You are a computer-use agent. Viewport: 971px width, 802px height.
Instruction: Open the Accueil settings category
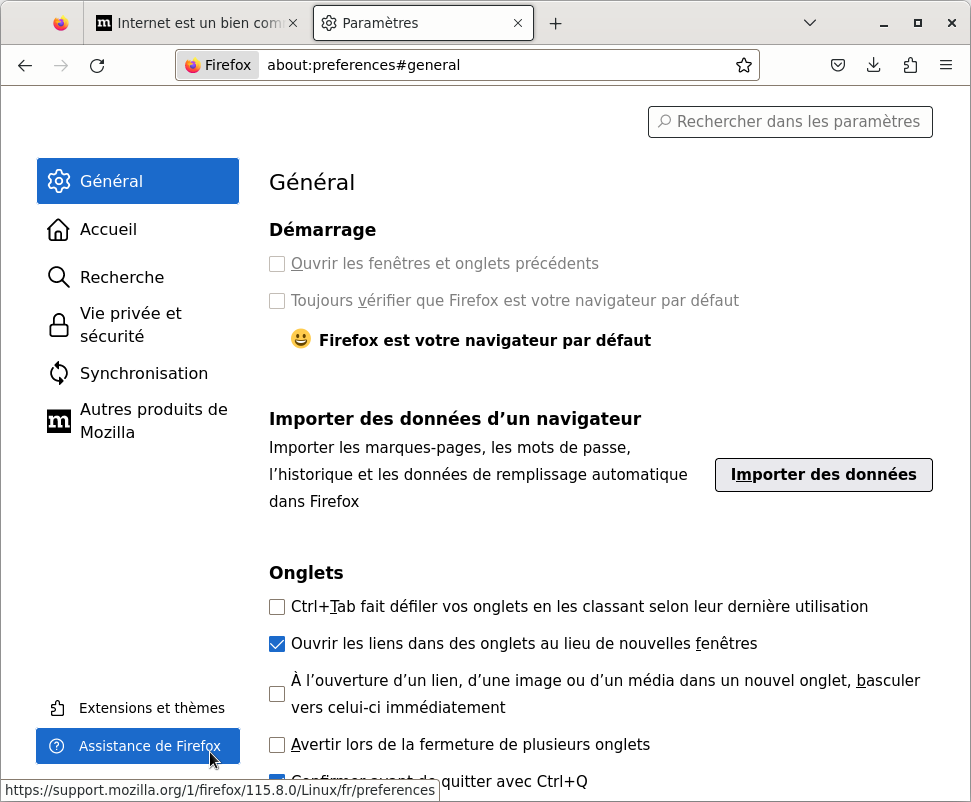pyautogui.click(x=137, y=229)
